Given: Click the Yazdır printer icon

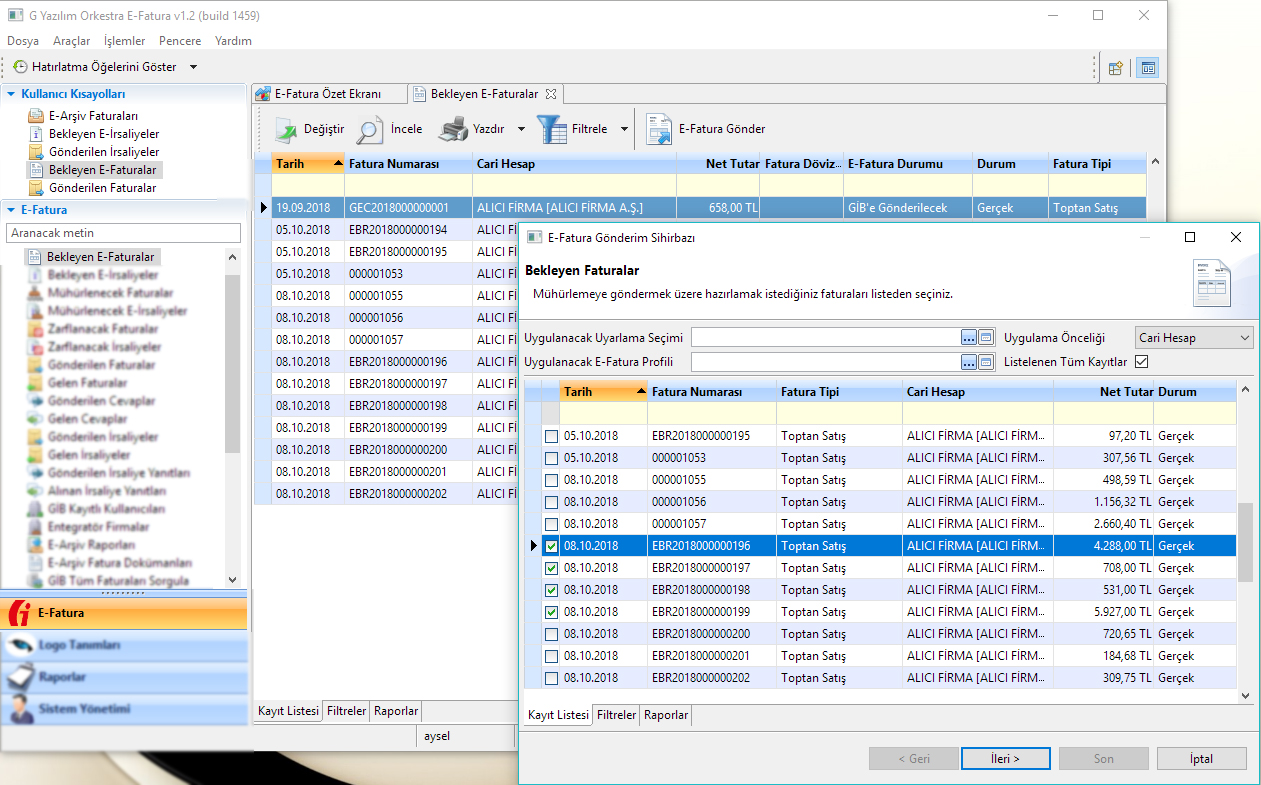Looking at the screenshot, I should [453, 130].
